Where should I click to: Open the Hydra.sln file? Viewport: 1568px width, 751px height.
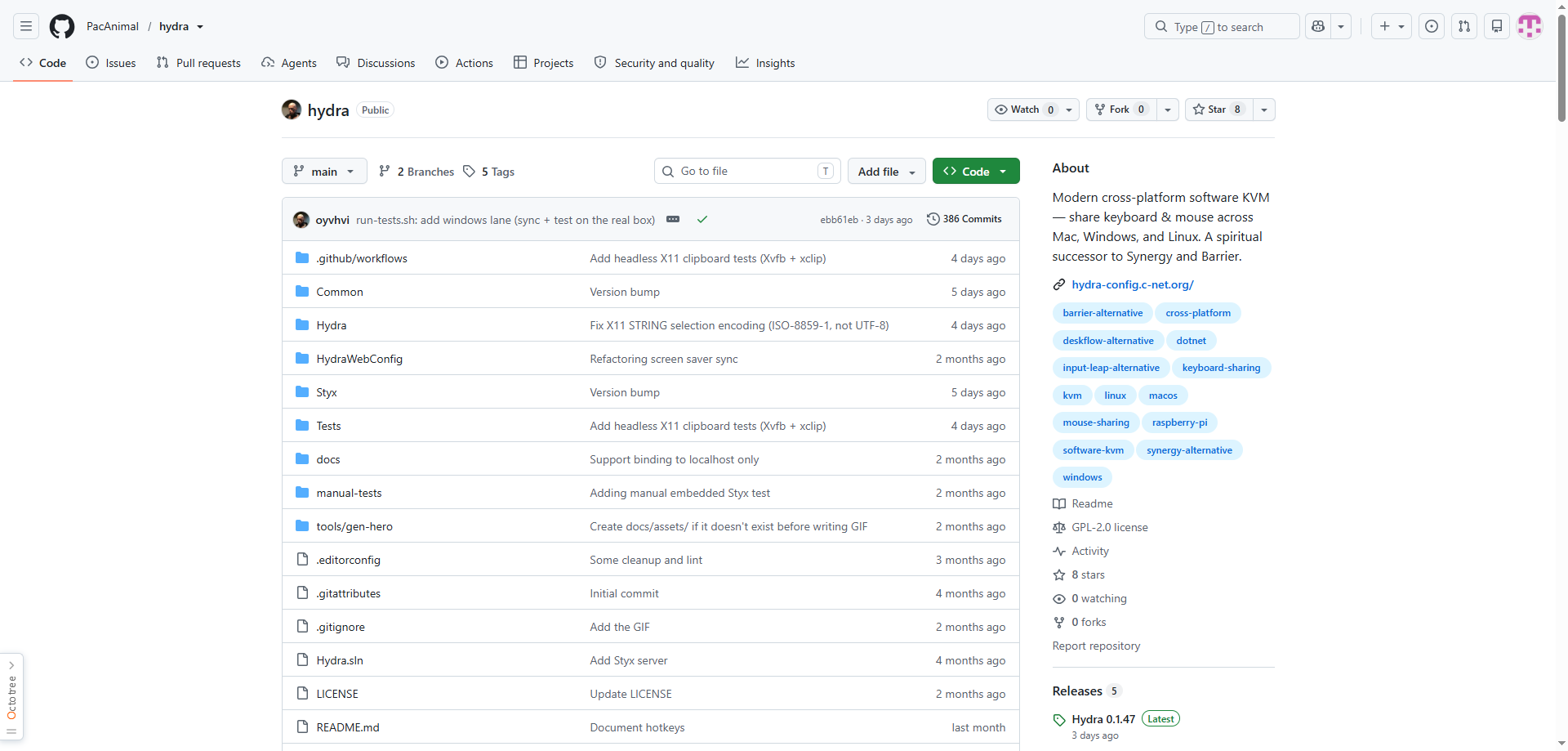340,660
